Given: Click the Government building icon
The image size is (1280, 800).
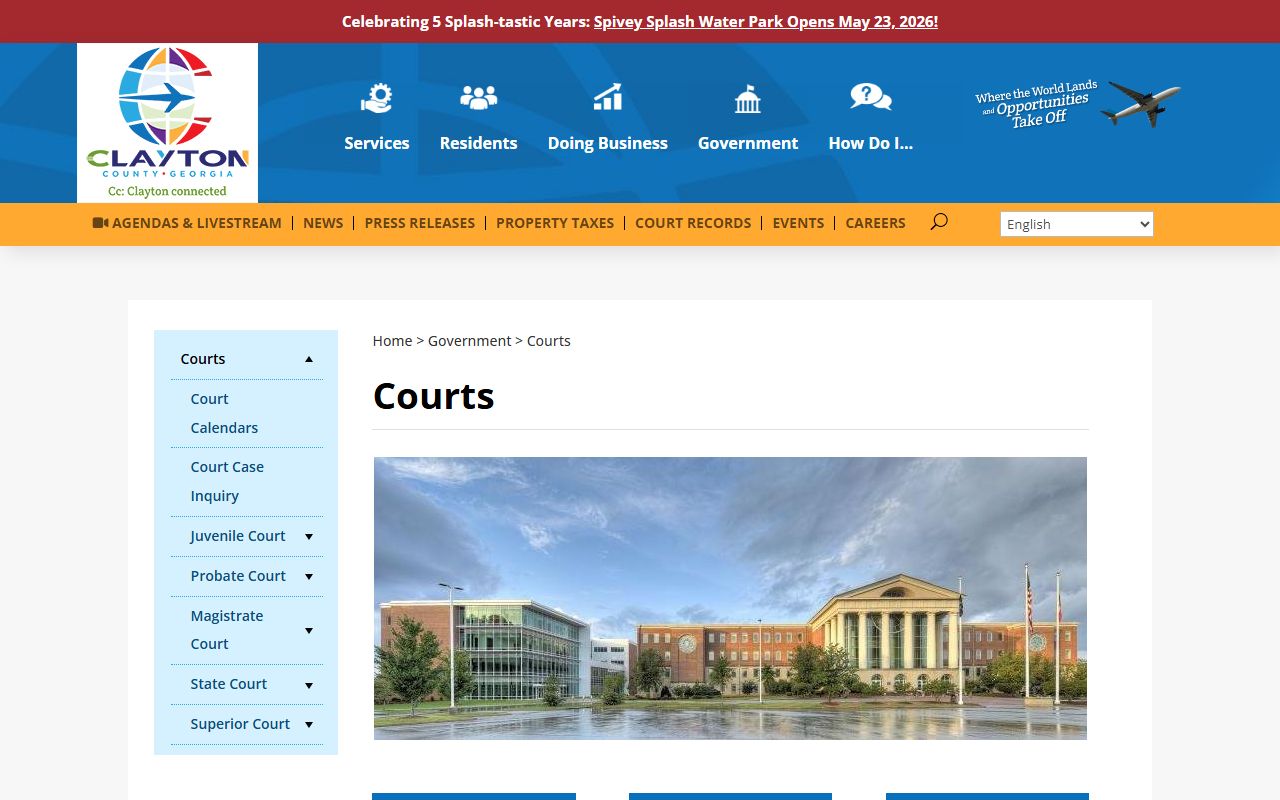Looking at the screenshot, I should (747, 98).
